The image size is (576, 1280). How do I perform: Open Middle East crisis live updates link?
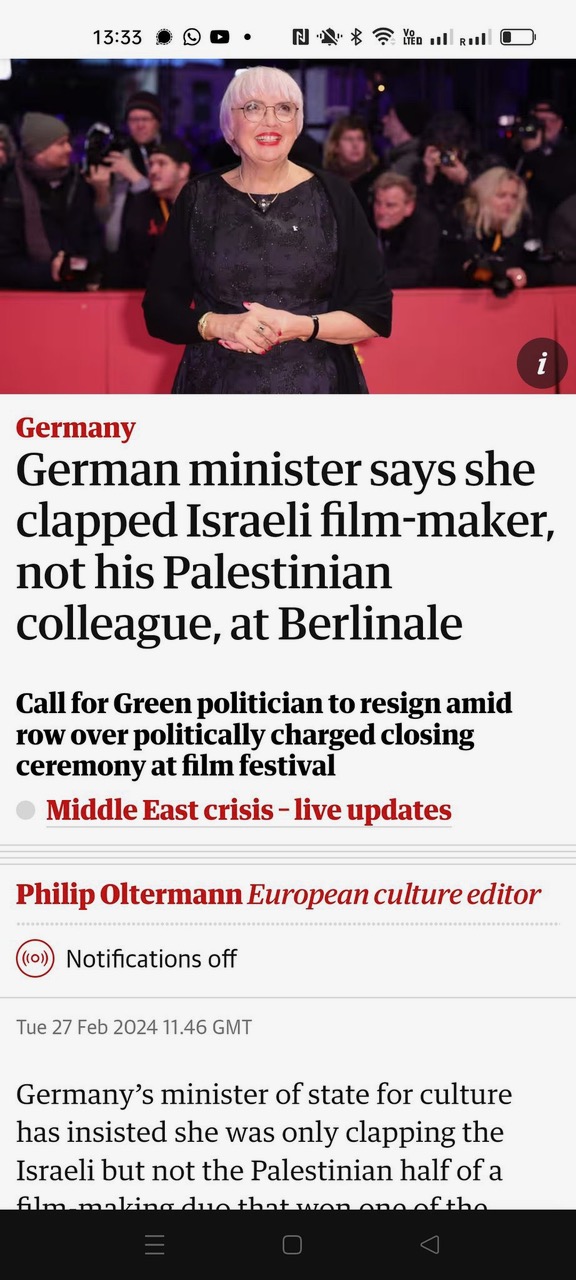click(x=249, y=810)
